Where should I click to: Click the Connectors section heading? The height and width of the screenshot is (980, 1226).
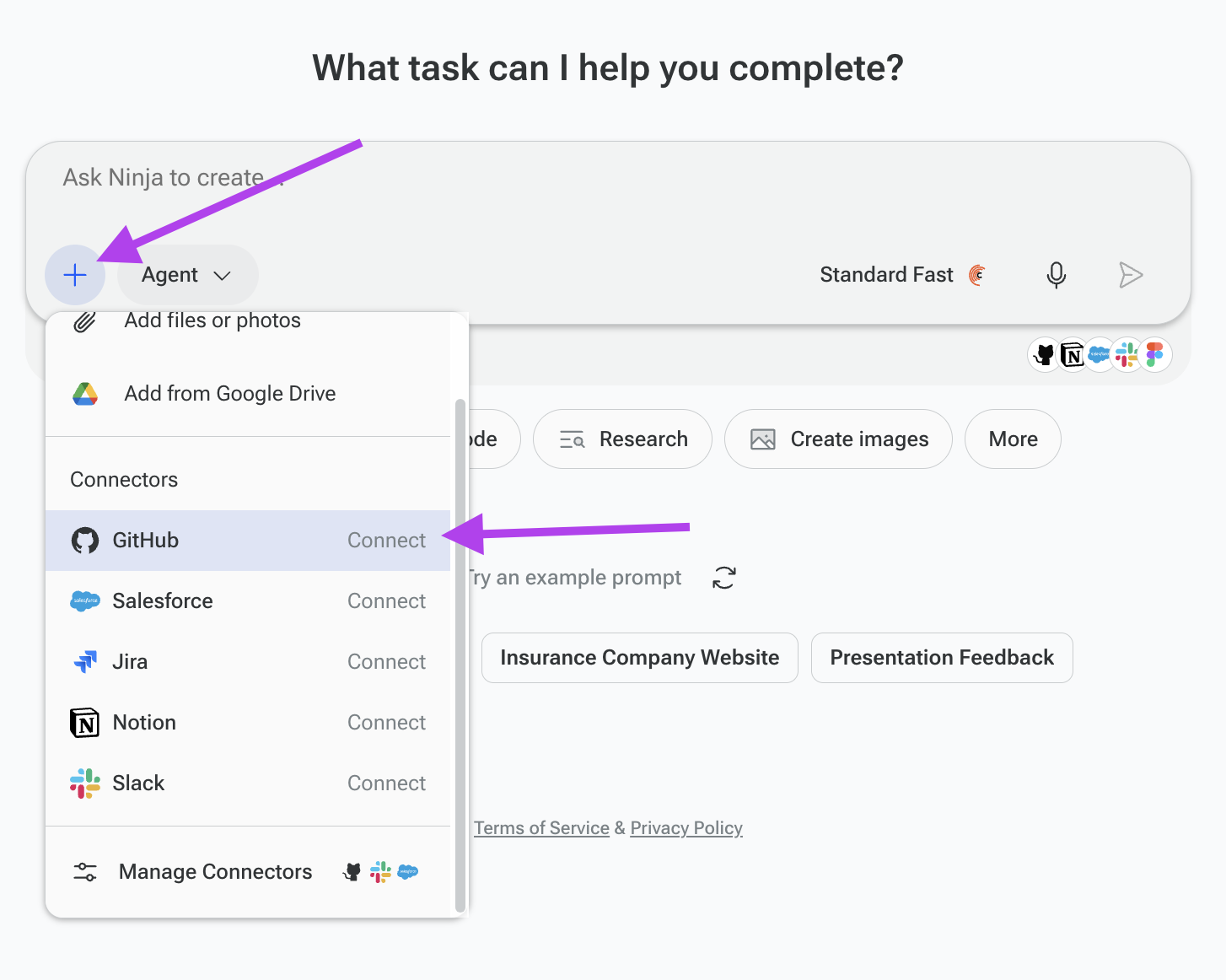point(124,480)
